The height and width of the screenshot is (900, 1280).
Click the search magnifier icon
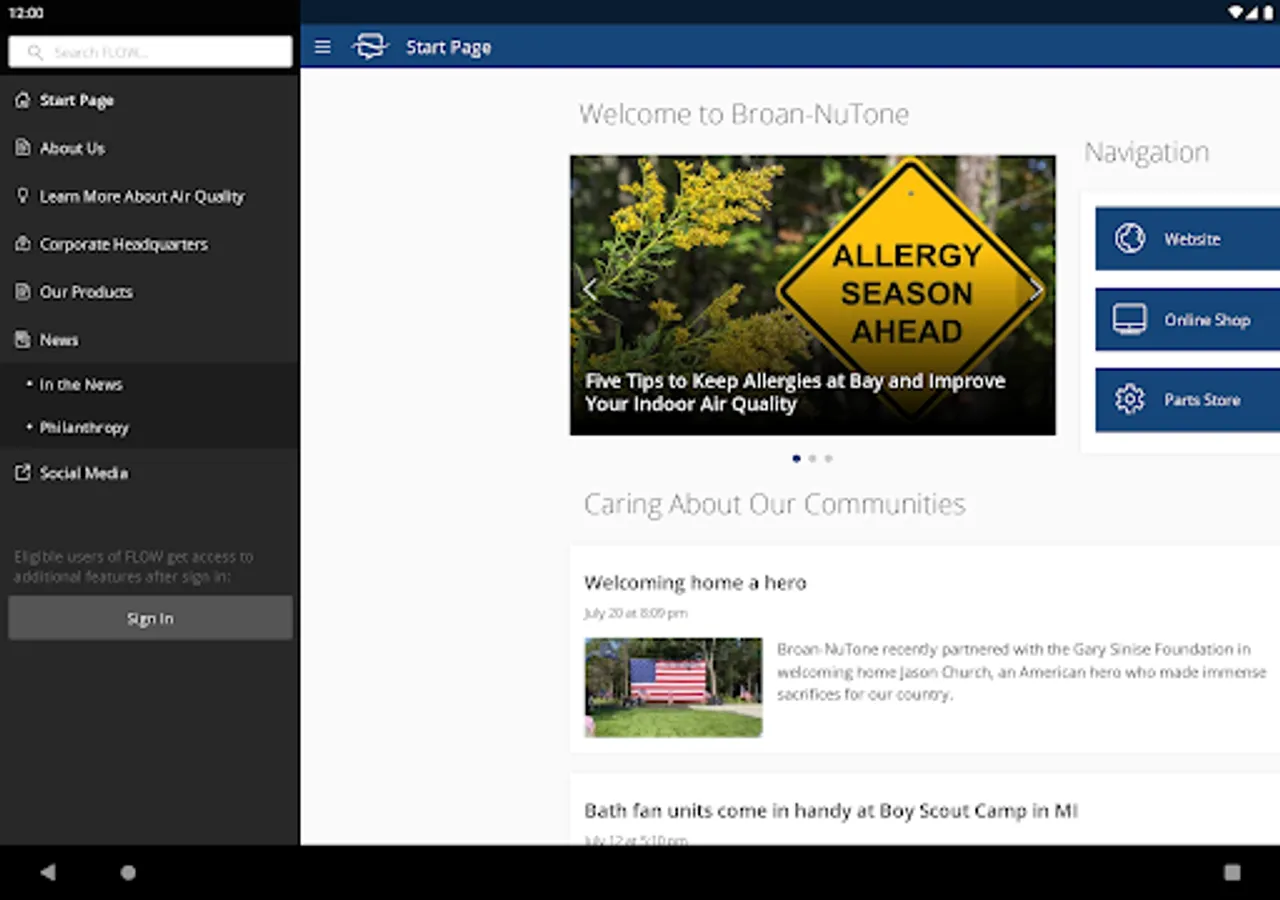(36, 52)
